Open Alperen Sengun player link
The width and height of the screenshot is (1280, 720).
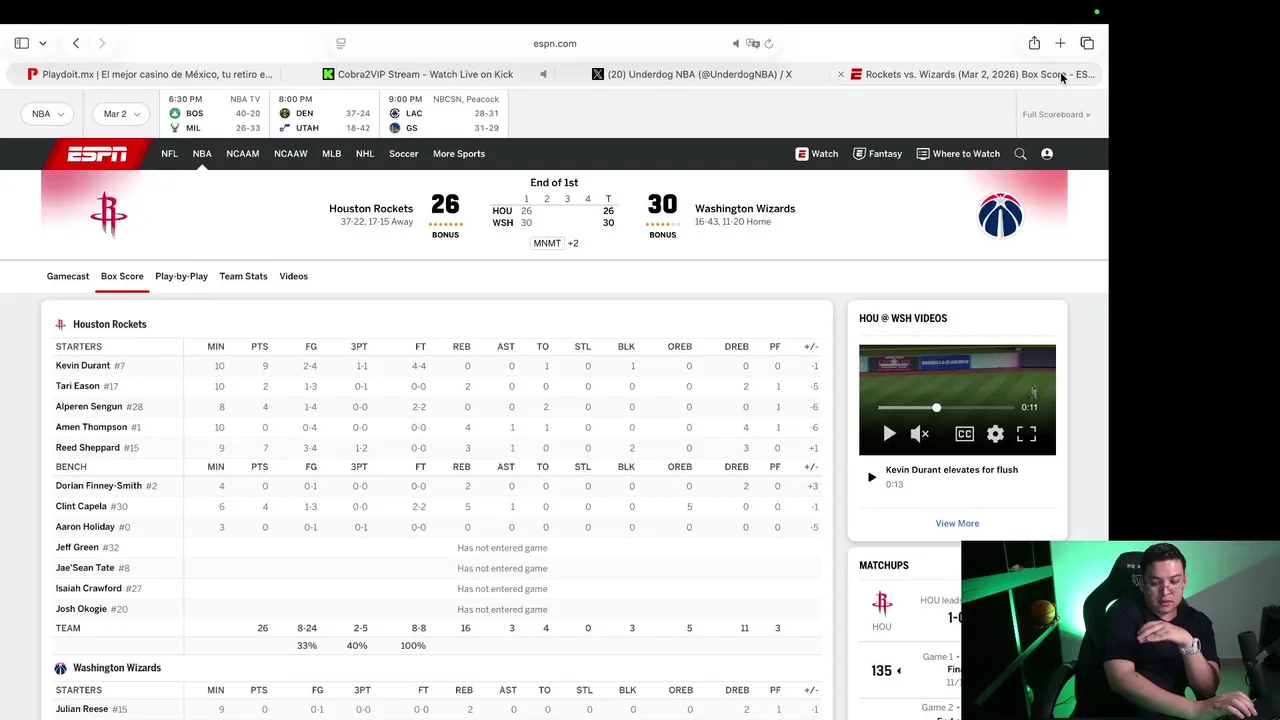(89, 407)
